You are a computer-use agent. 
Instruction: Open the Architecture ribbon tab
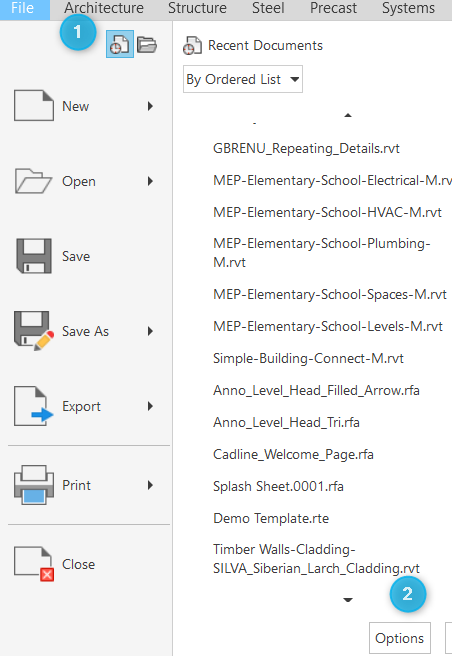(x=104, y=8)
